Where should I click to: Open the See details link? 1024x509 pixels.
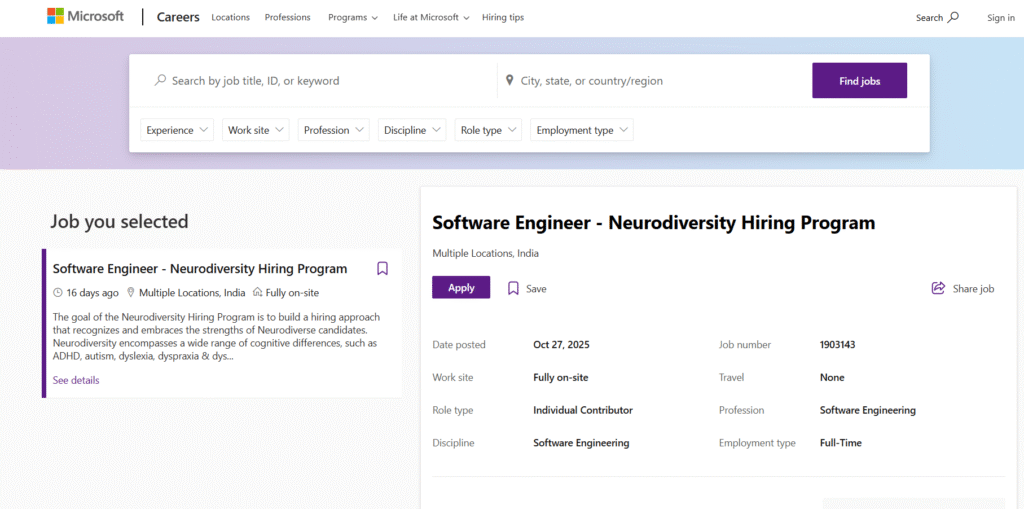point(76,380)
